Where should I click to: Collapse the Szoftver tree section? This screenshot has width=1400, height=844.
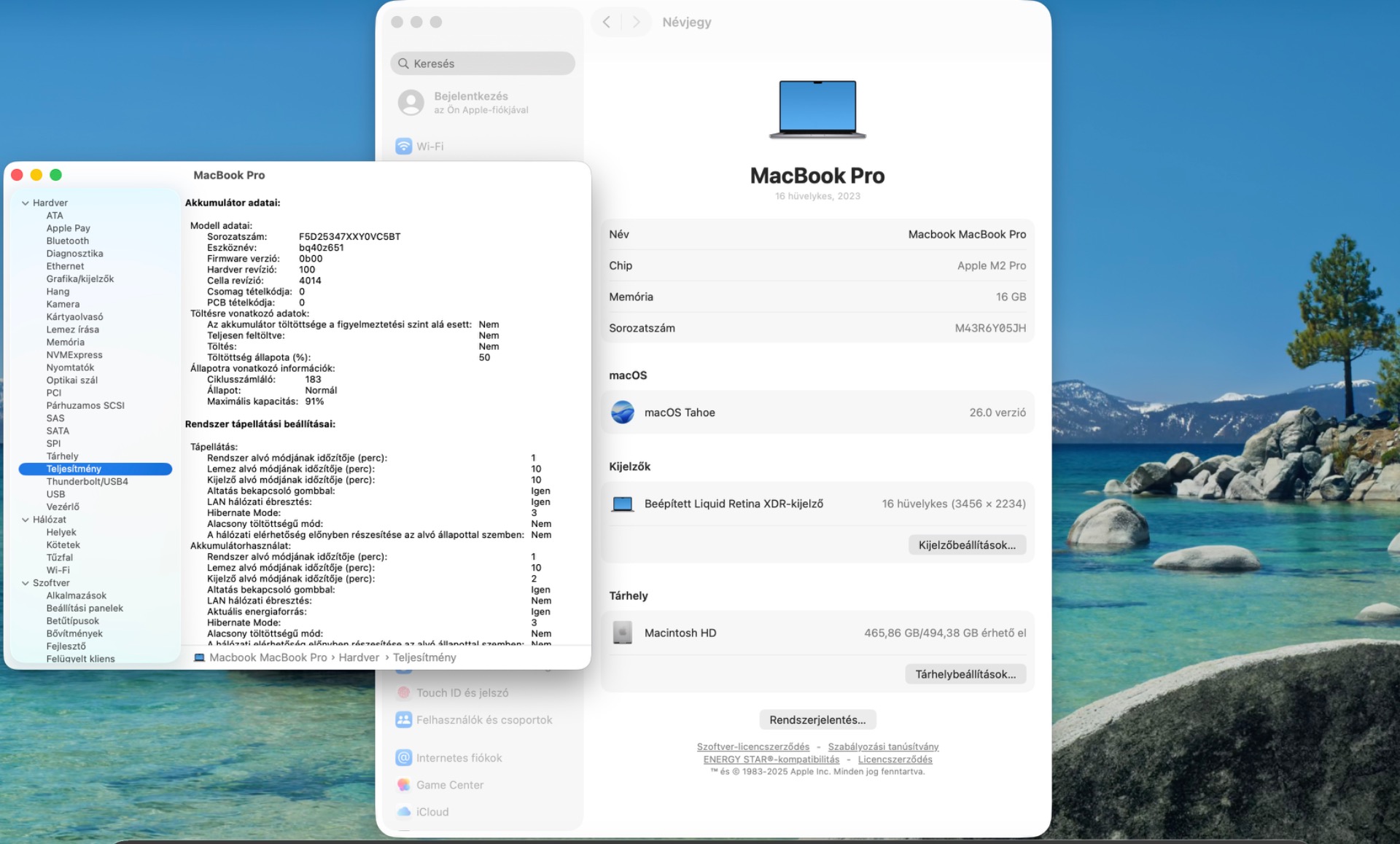[26, 583]
